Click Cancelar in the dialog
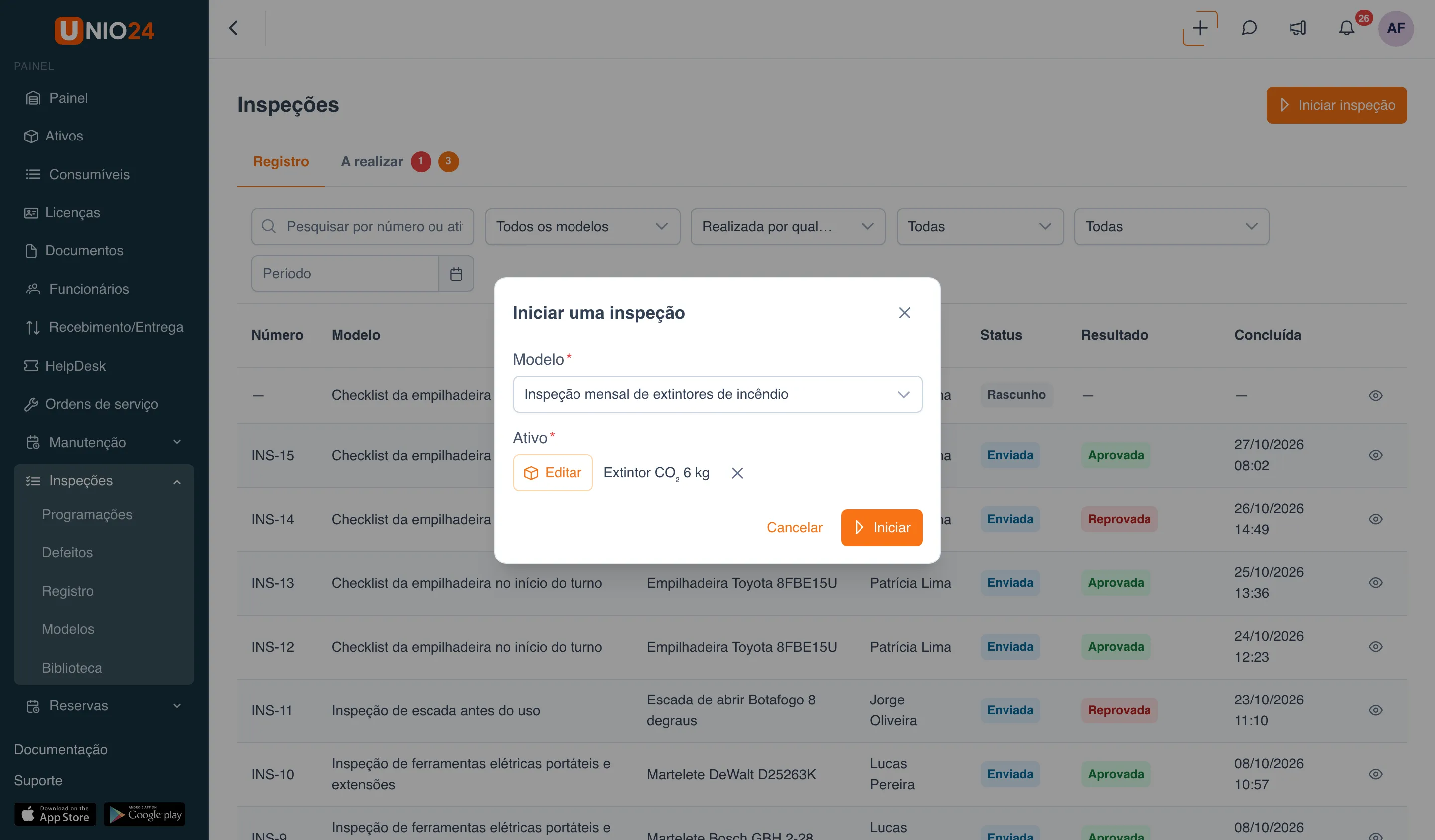 [x=794, y=528]
